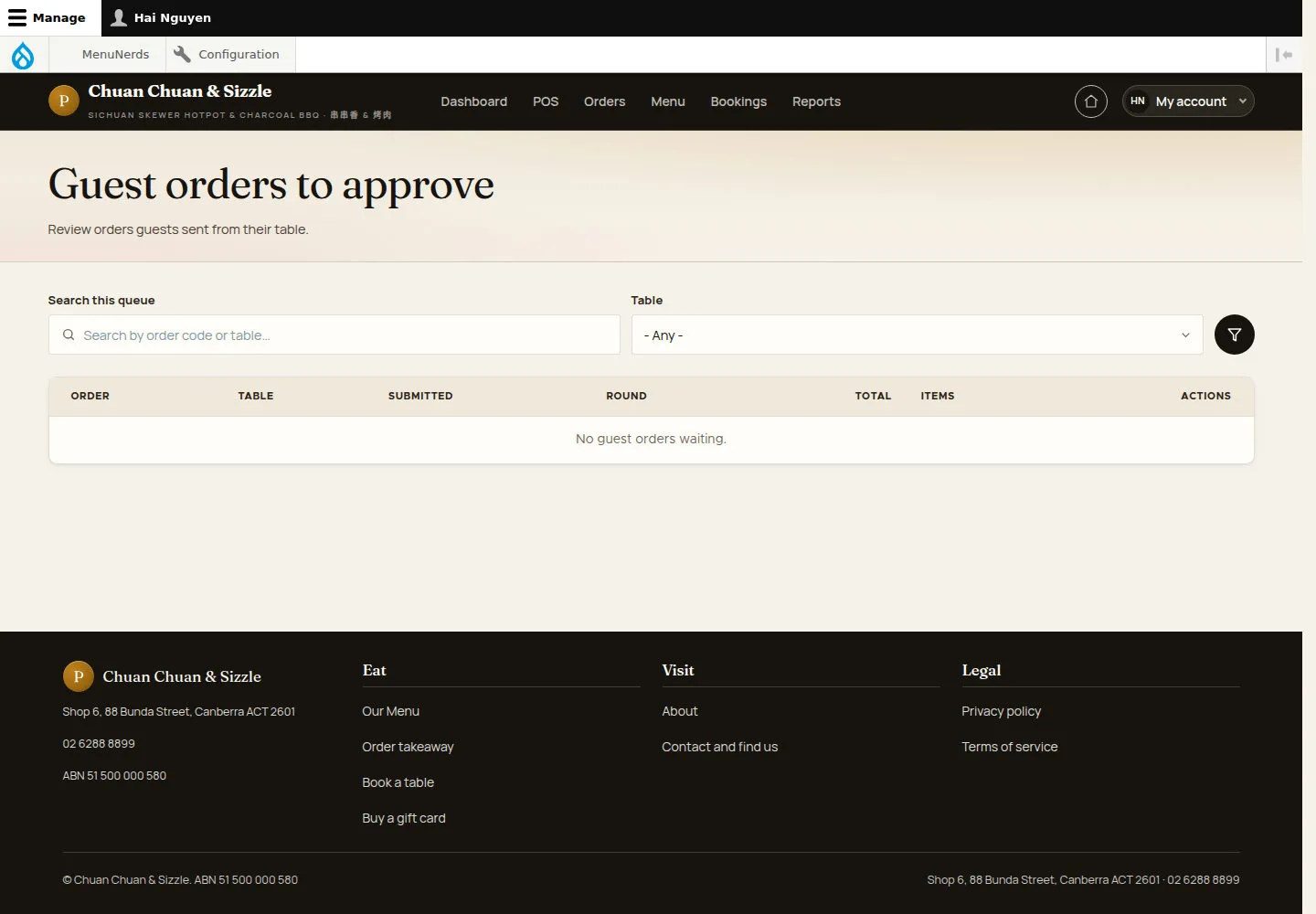Go to site home via house icon
The height and width of the screenshot is (914, 1316).
point(1090,101)
